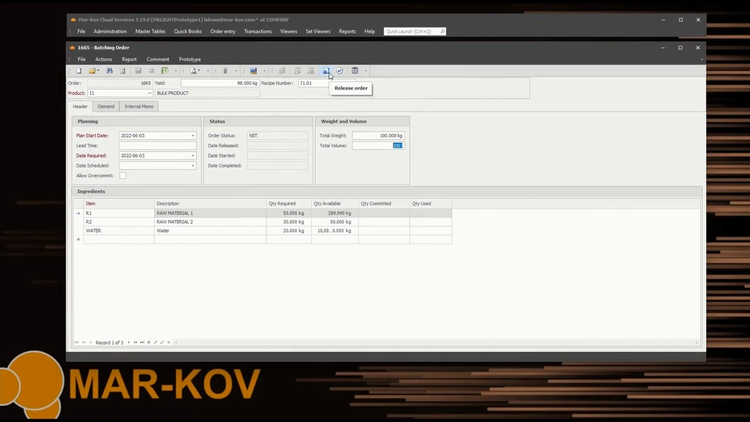Image resolution: width=750 pixels, height=422 pixels.
Task: Open dropdown arrow next to calculator icon
Action: click(x=365, y=71)
